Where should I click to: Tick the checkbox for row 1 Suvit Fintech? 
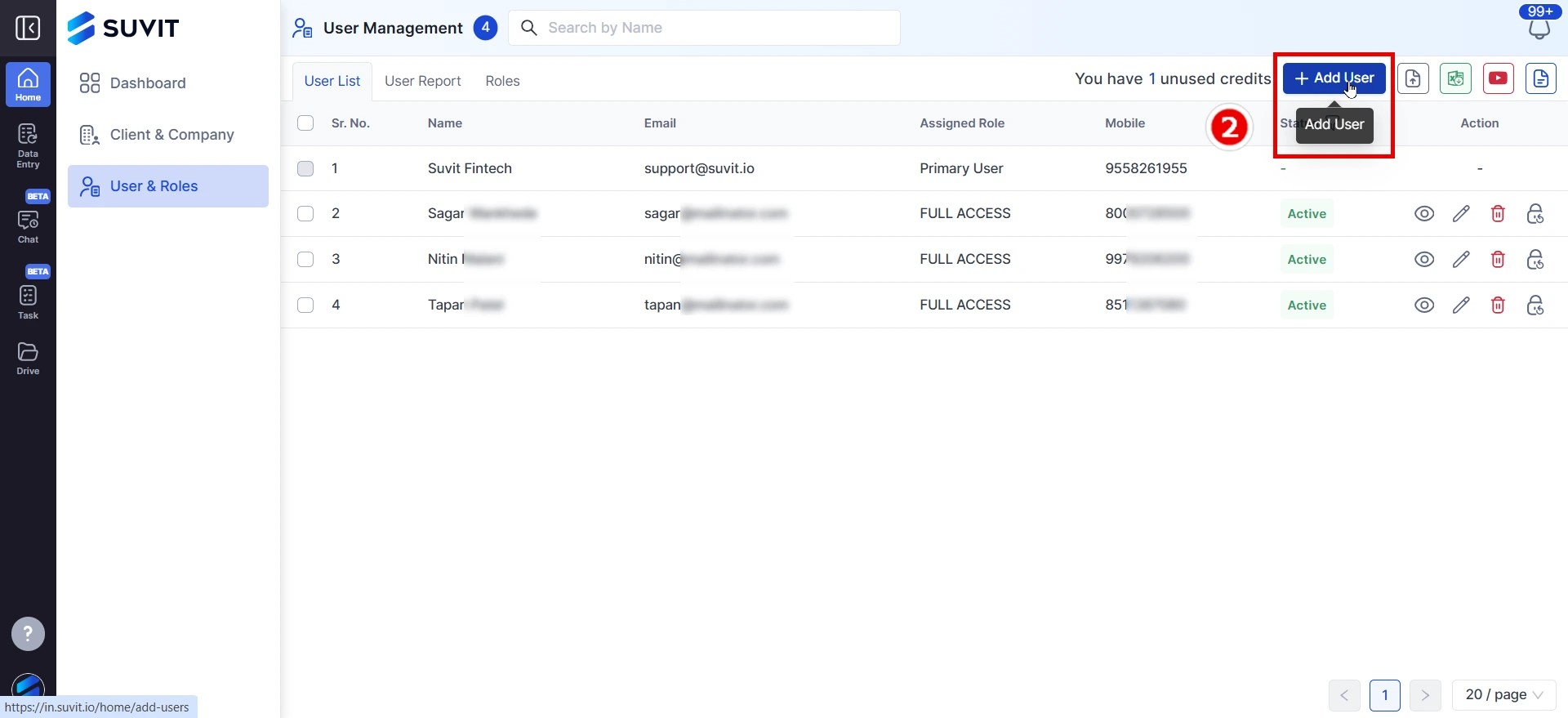pos(305,168)
